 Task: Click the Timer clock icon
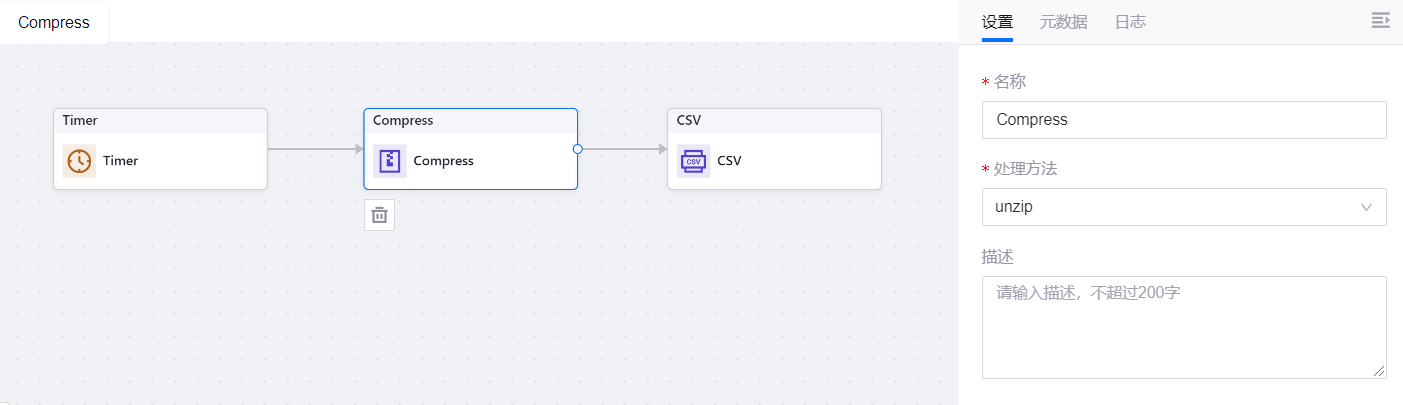pos(80,161)
